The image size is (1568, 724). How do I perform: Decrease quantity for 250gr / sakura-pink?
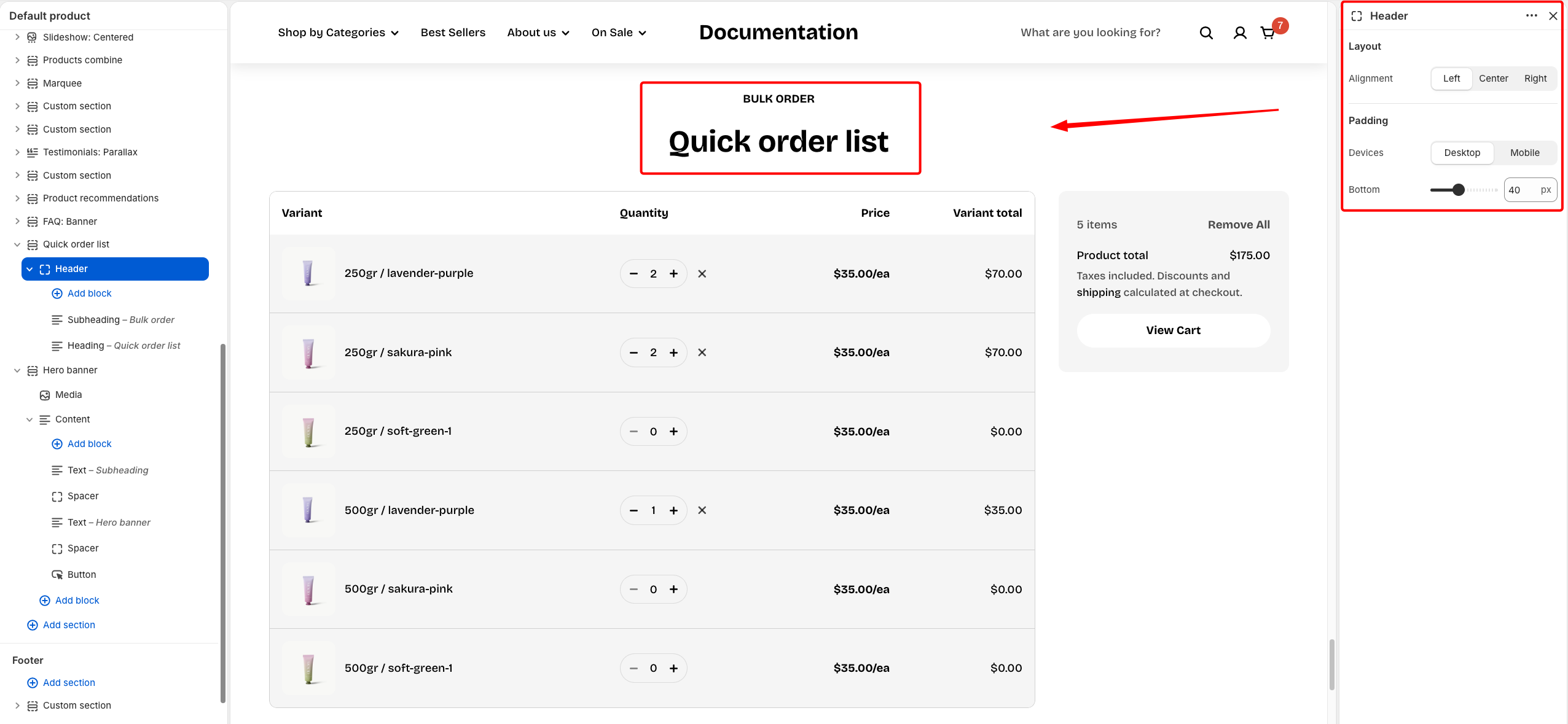(633, 352)
